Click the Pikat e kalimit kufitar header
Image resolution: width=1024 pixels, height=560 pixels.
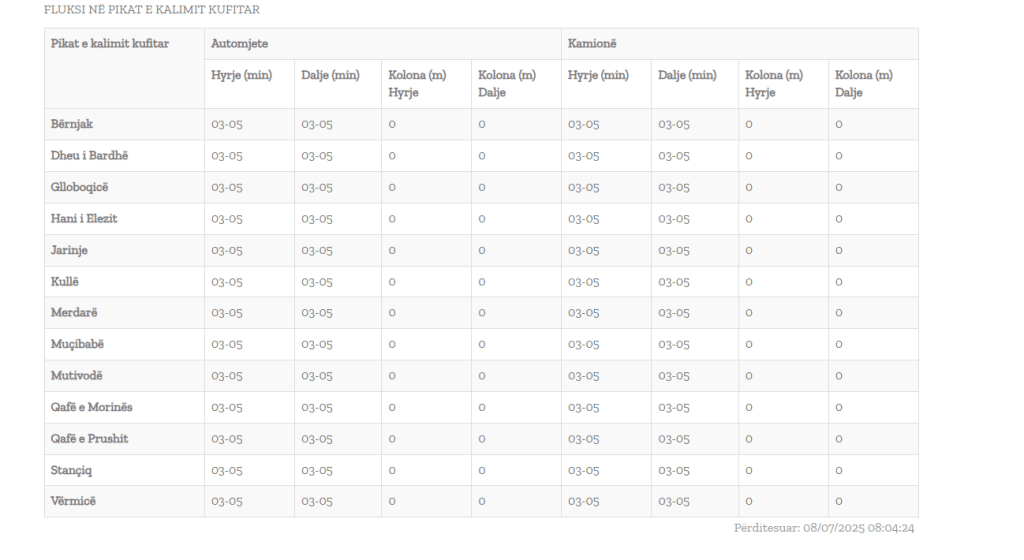tap(110, 44)
